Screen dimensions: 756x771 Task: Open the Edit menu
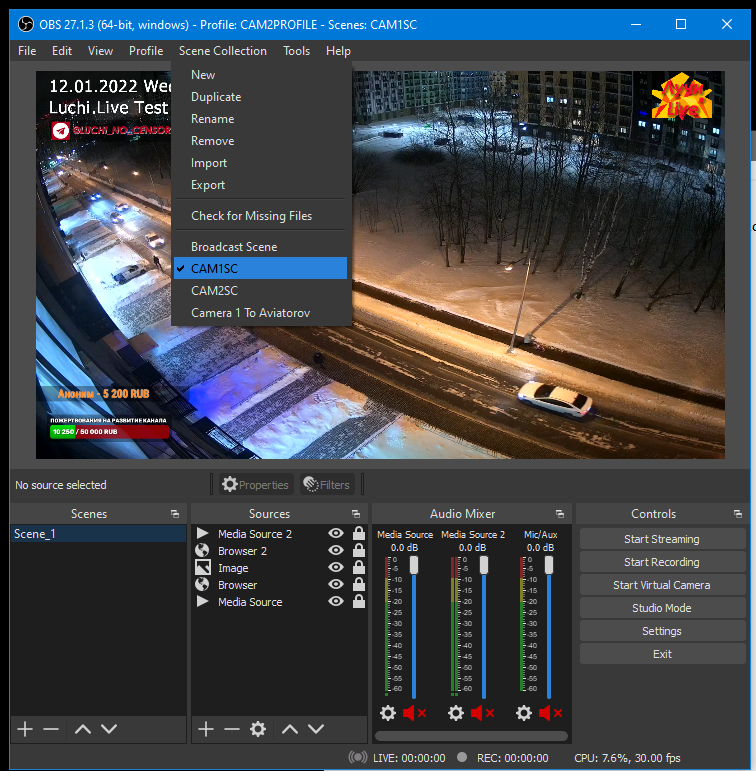click(62, 51)
